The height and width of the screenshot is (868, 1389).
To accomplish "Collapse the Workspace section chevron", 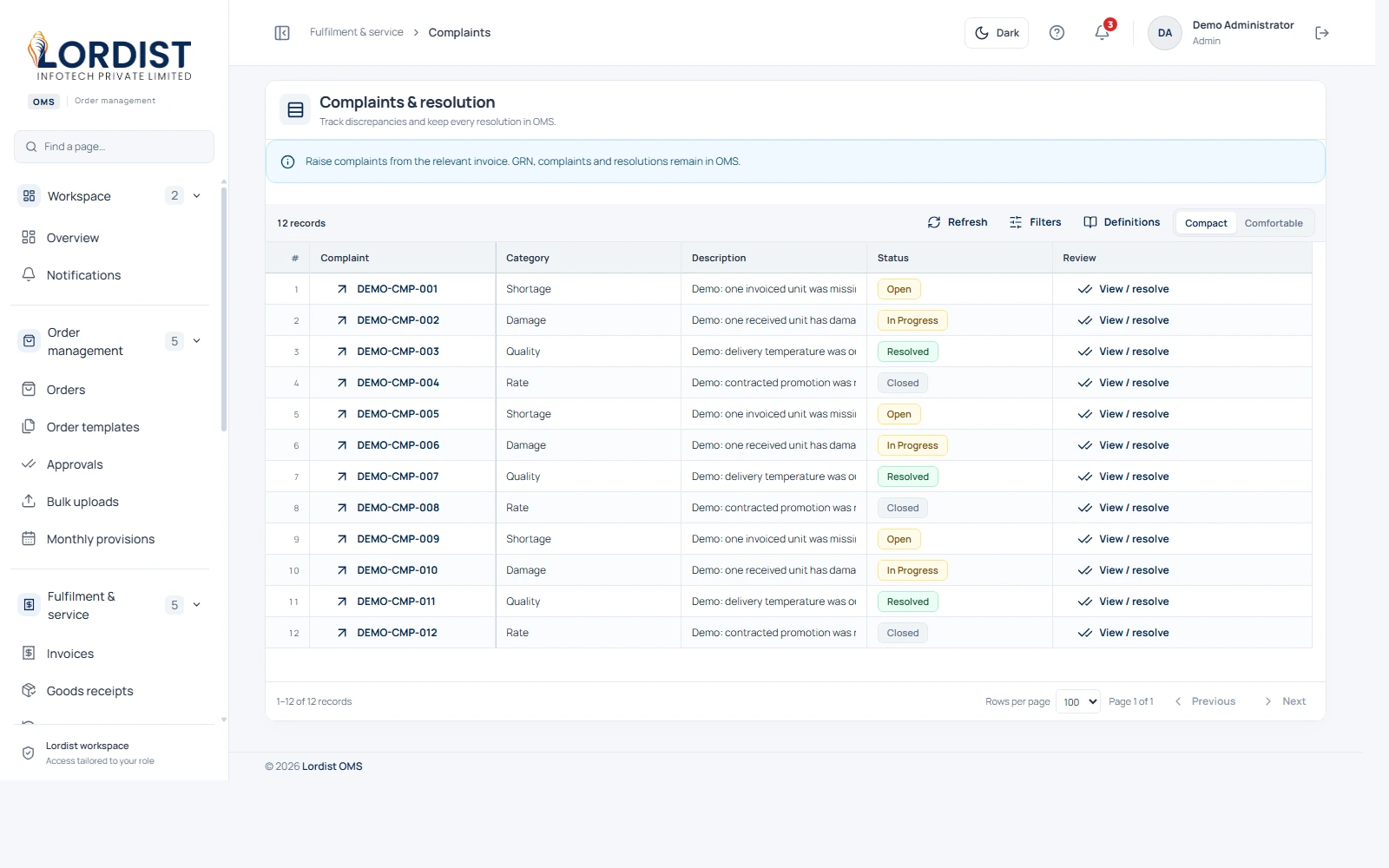I will 197,196.
